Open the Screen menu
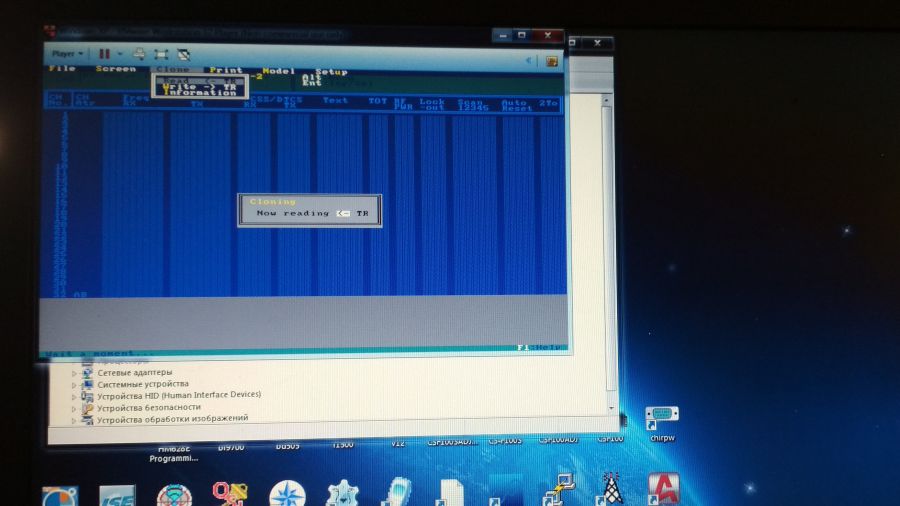Screen dimensions: 900x506 pos(116,70)
